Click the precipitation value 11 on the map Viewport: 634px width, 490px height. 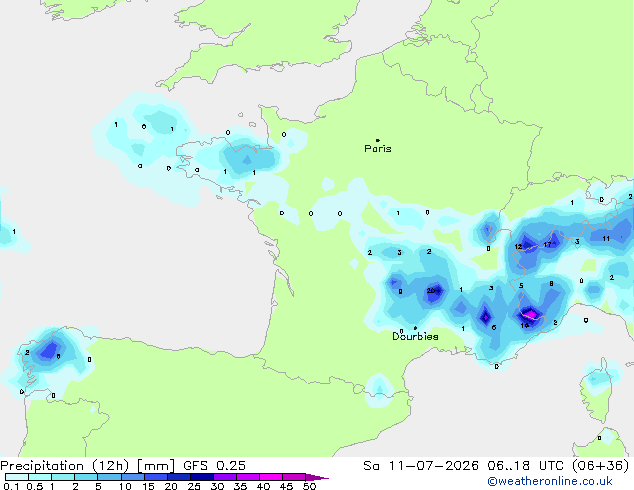click(x=606, y=239)
